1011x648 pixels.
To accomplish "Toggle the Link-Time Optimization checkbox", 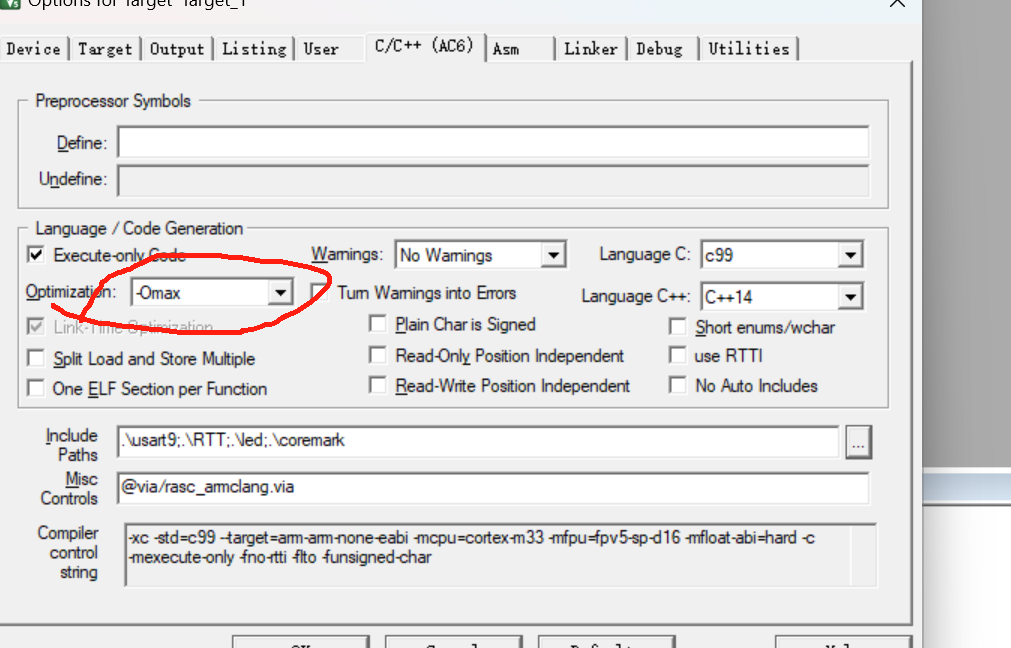I will pos(36,327).
